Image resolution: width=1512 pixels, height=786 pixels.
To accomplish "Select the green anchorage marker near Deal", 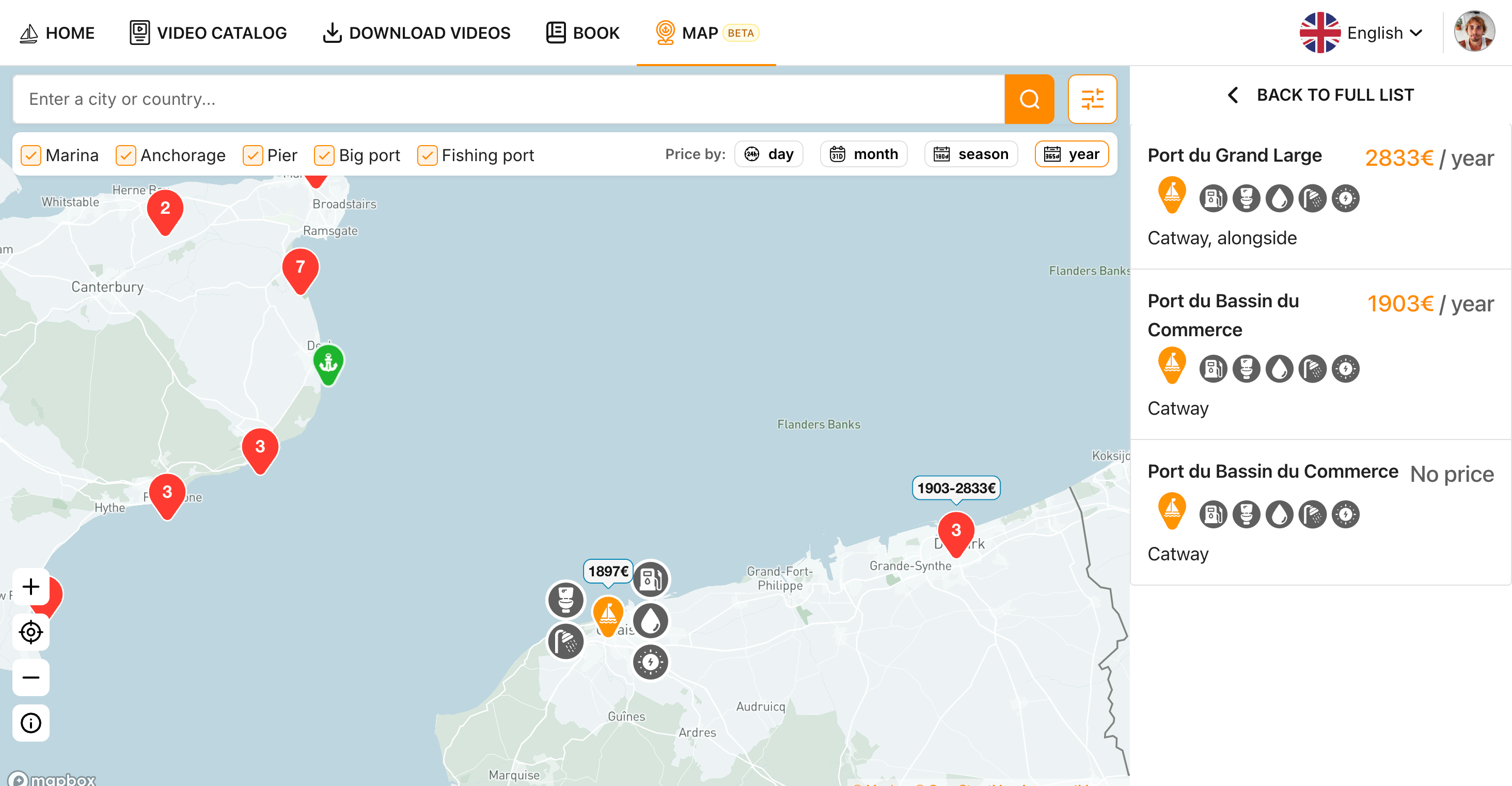I will tap(328, 365).
